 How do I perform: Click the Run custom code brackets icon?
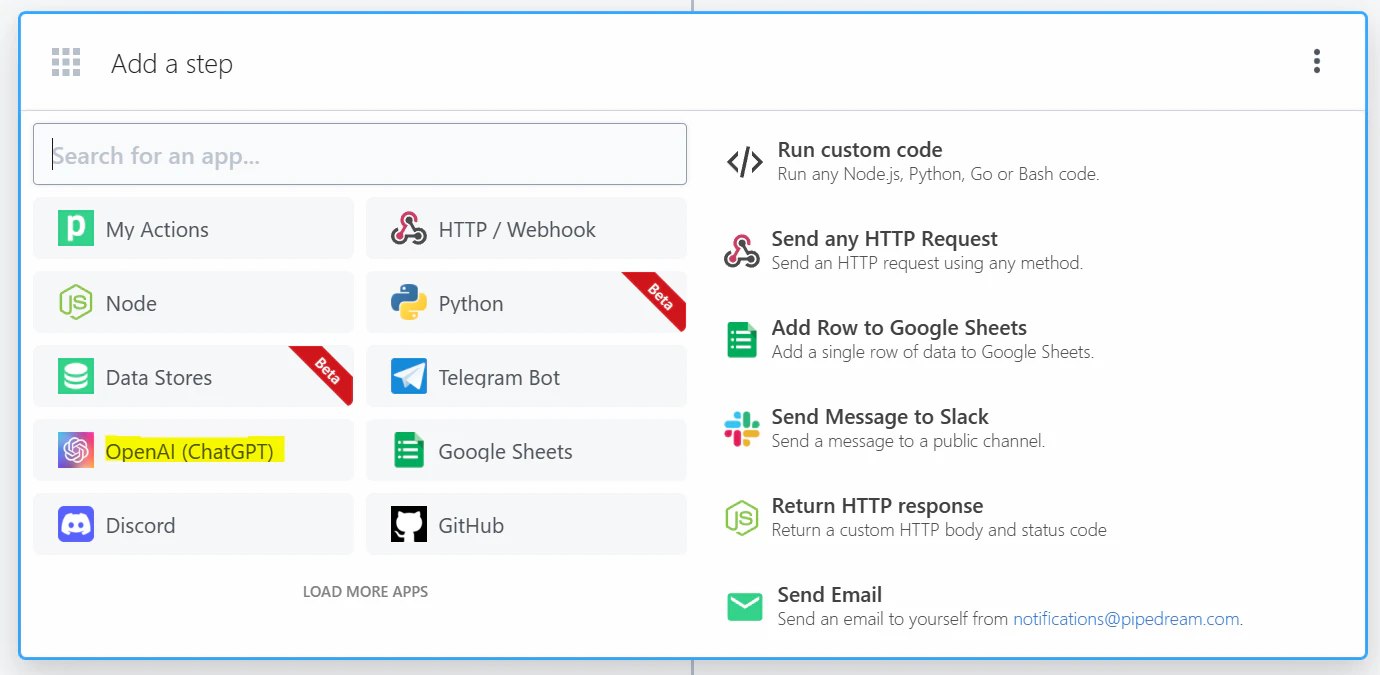click(745, 161)
